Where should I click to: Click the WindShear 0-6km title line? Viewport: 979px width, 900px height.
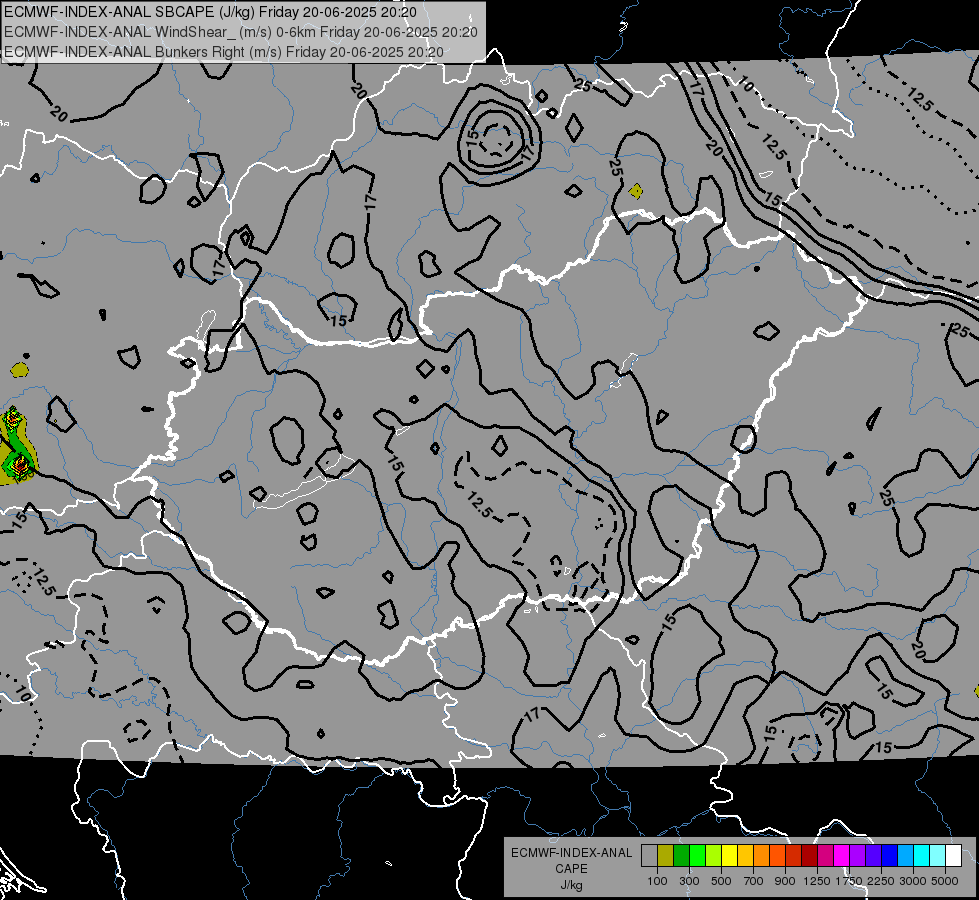241,32
